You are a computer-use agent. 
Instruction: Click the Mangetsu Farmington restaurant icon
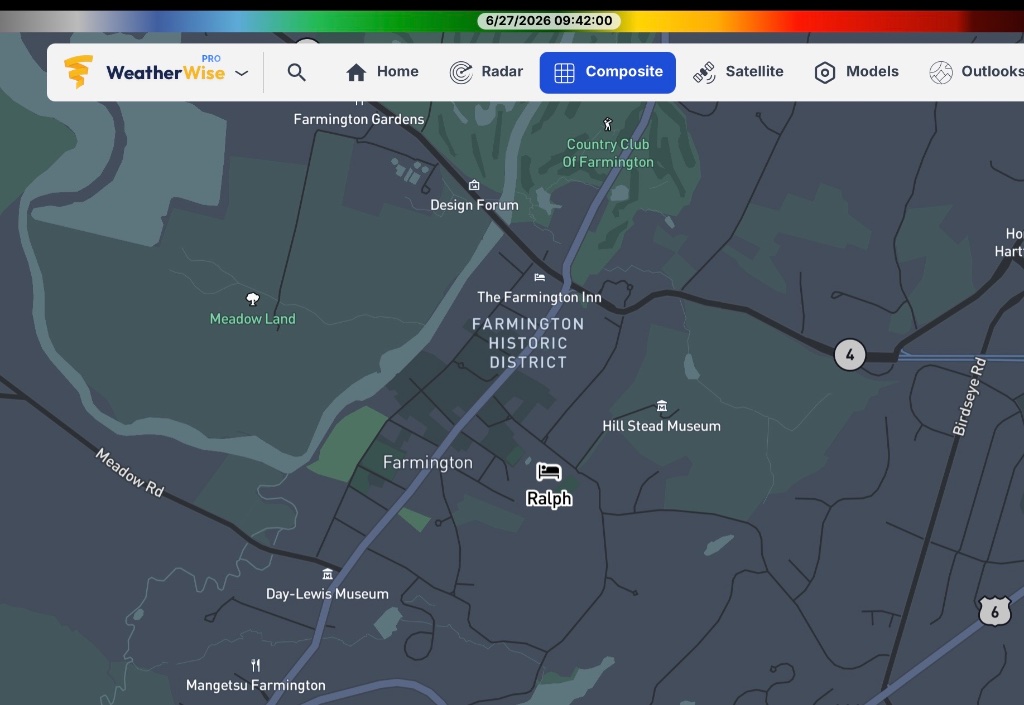point(255,665)
